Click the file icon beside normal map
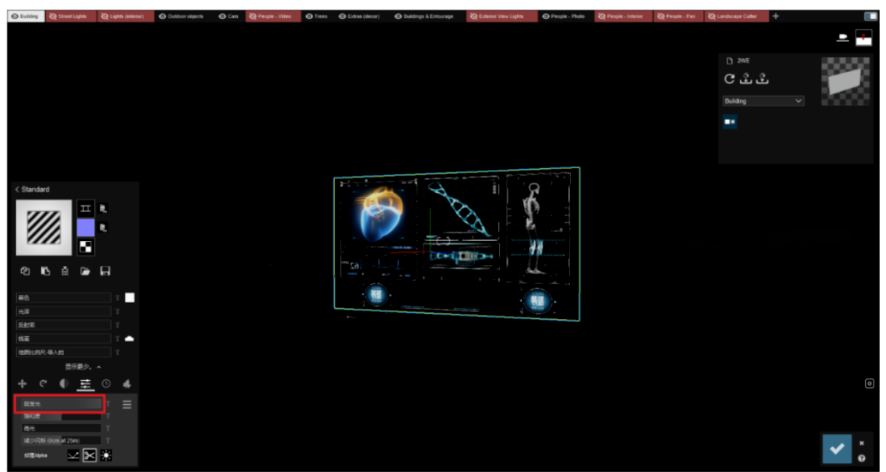Screen dimensions: 886x472 [x=103, y=228]
